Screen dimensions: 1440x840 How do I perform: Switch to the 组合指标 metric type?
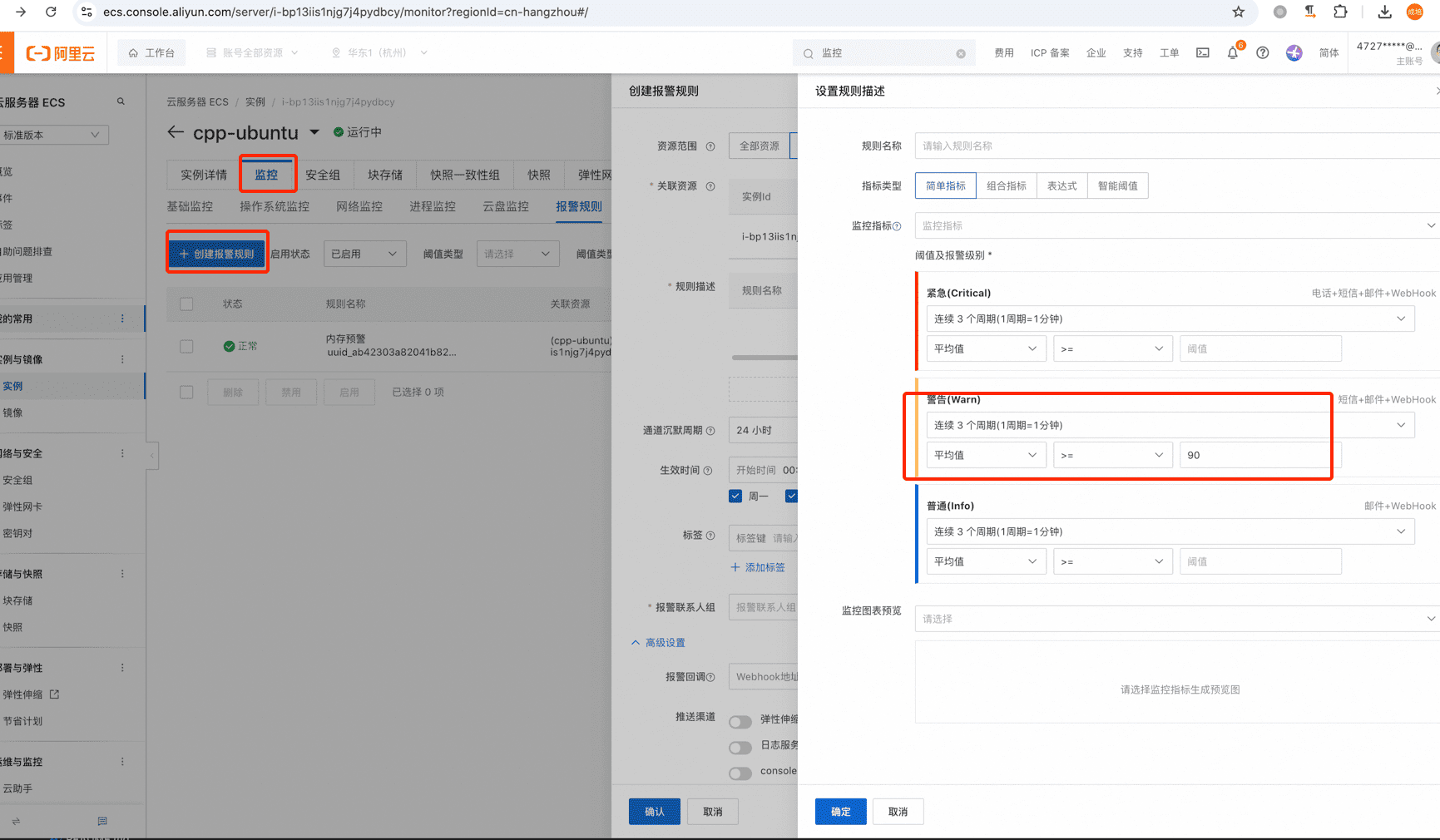coord(1007,185)
